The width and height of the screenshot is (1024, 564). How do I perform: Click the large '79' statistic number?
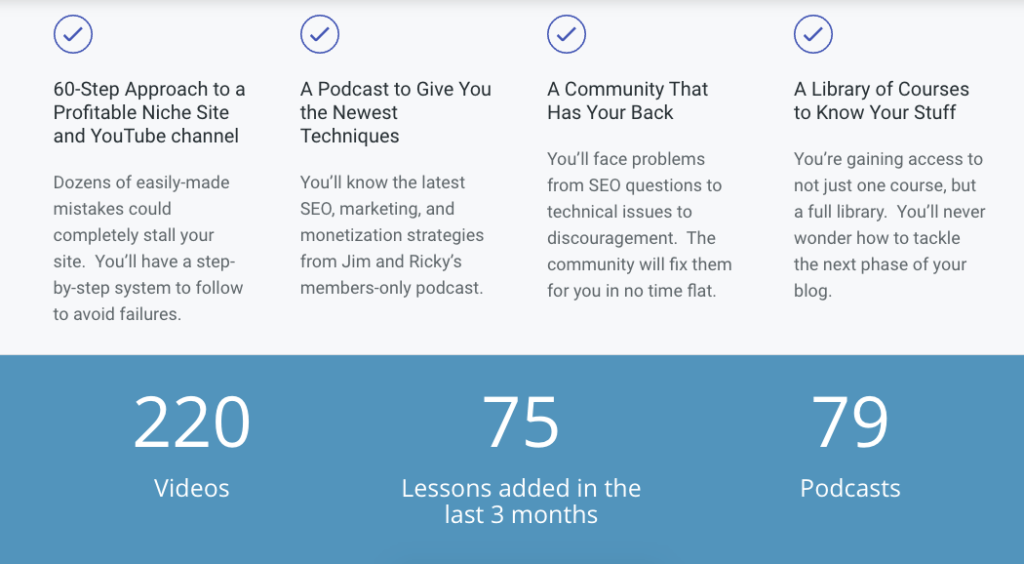[x=850, y=423]
